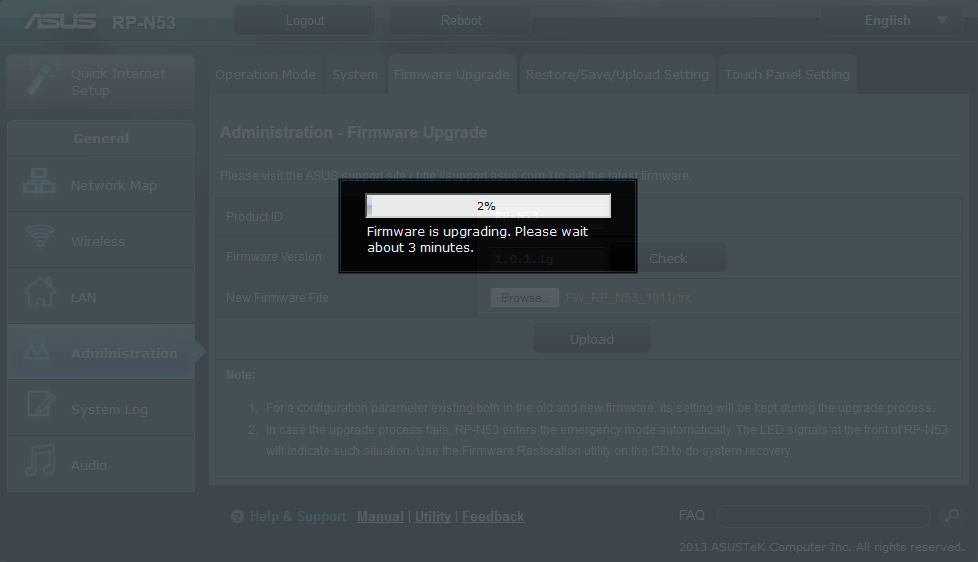This screenshot has width=978, height=562.
Task: Go to Restore/Save/Upload Setting tab
Action: coord(617,75)
